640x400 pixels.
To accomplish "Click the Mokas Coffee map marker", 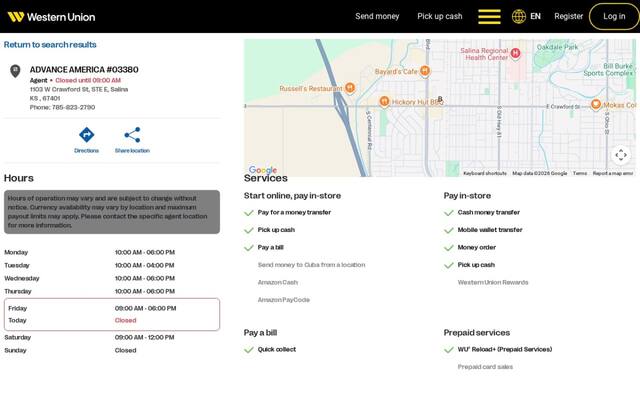I will tap(596, 104).
